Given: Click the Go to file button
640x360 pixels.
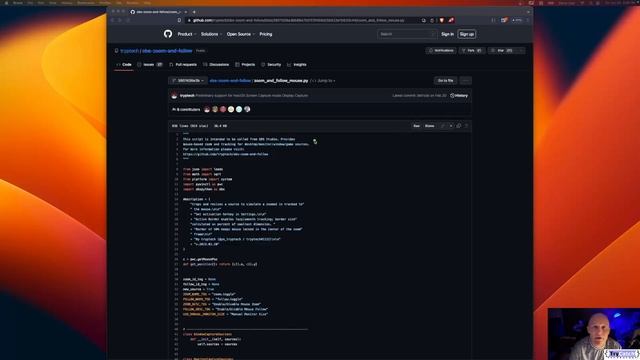Looking at the screenshot, I should pos(445,81).
